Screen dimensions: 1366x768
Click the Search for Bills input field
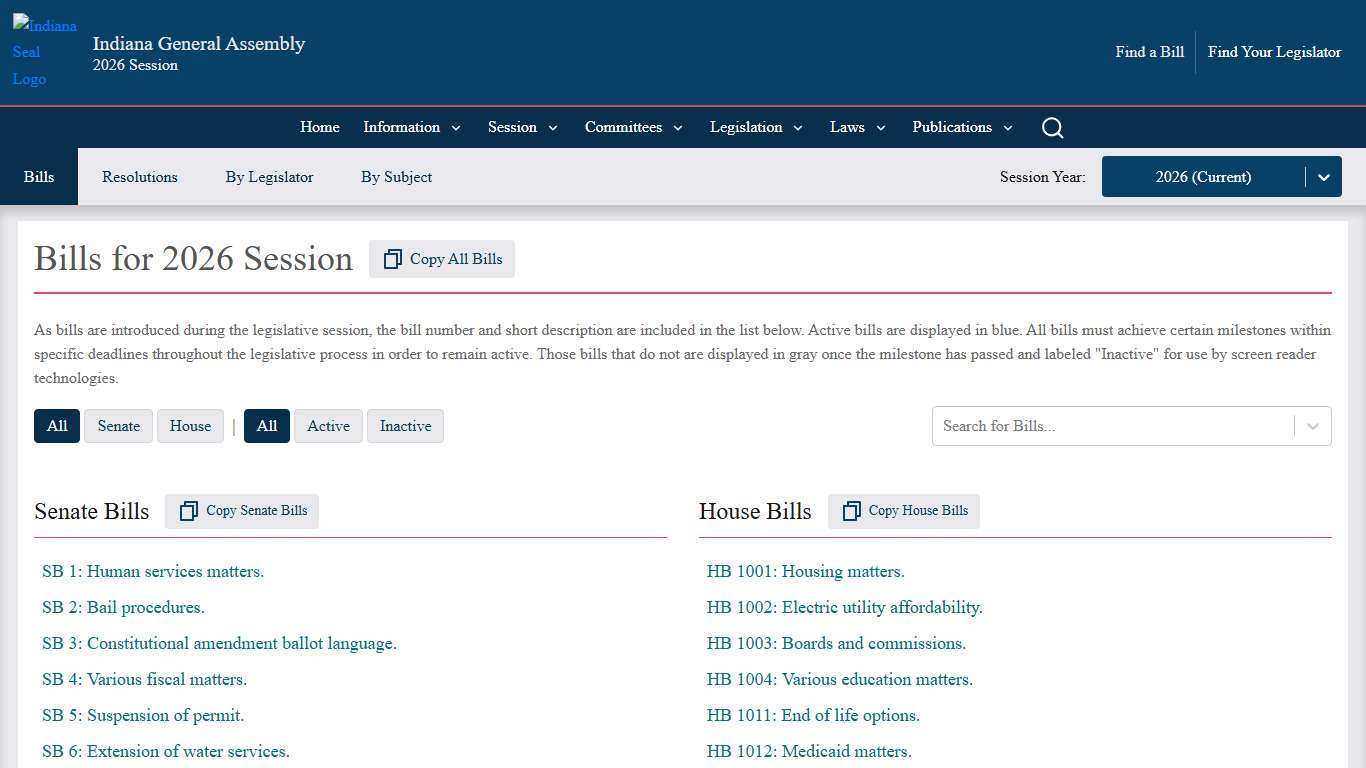coord(1110,426)
